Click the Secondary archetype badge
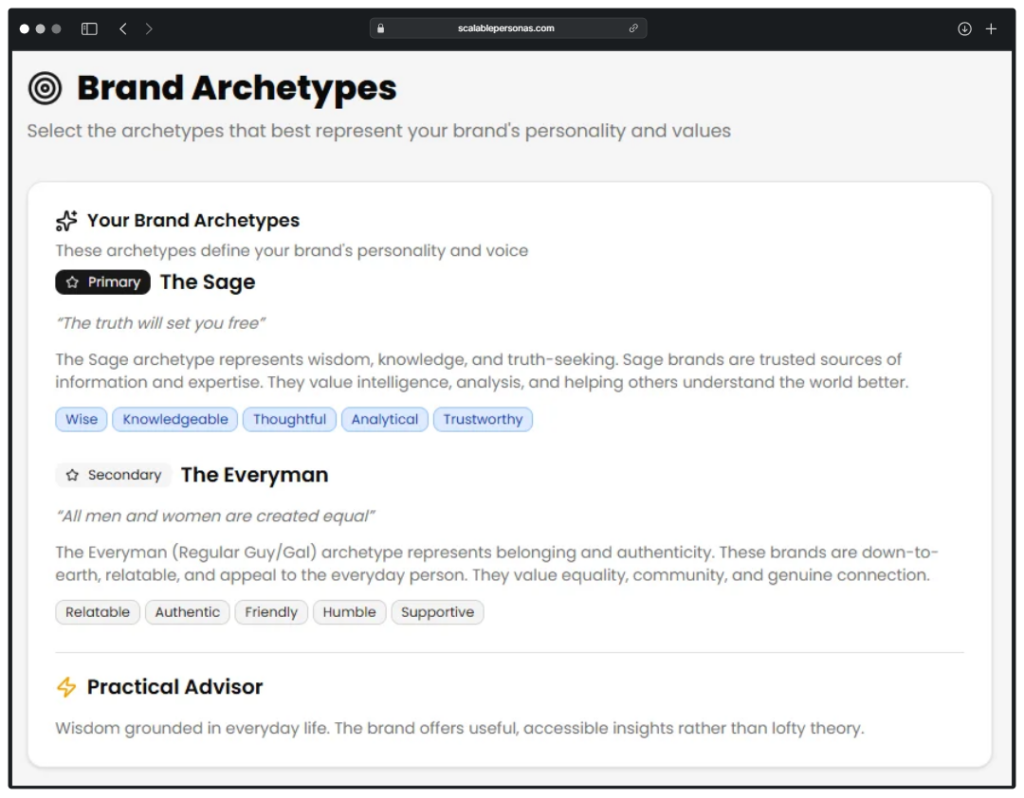 point(113,474)
